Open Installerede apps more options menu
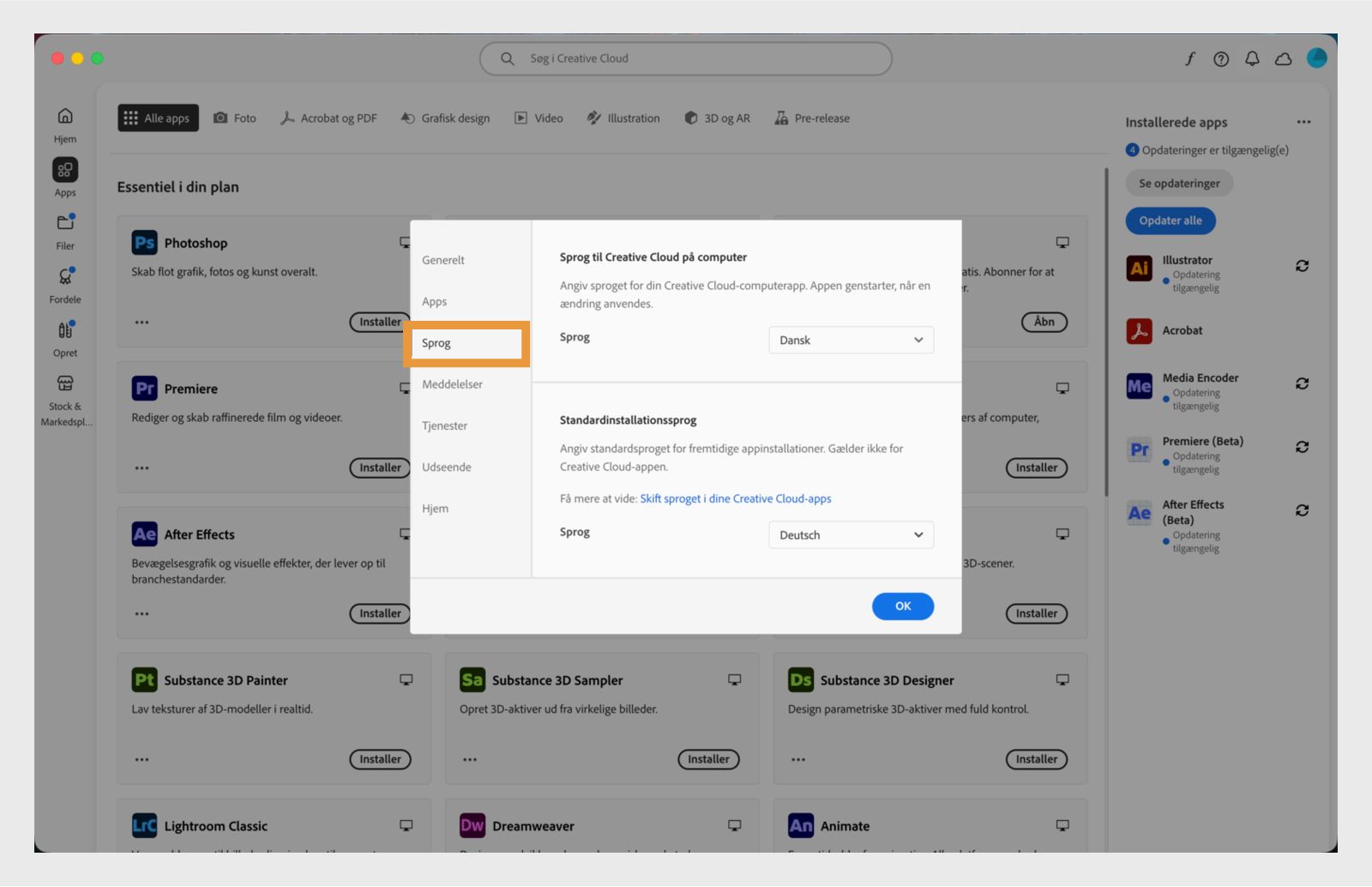Image resolution: width=1372 pixels, height=887 pixels. (1303, 122)
